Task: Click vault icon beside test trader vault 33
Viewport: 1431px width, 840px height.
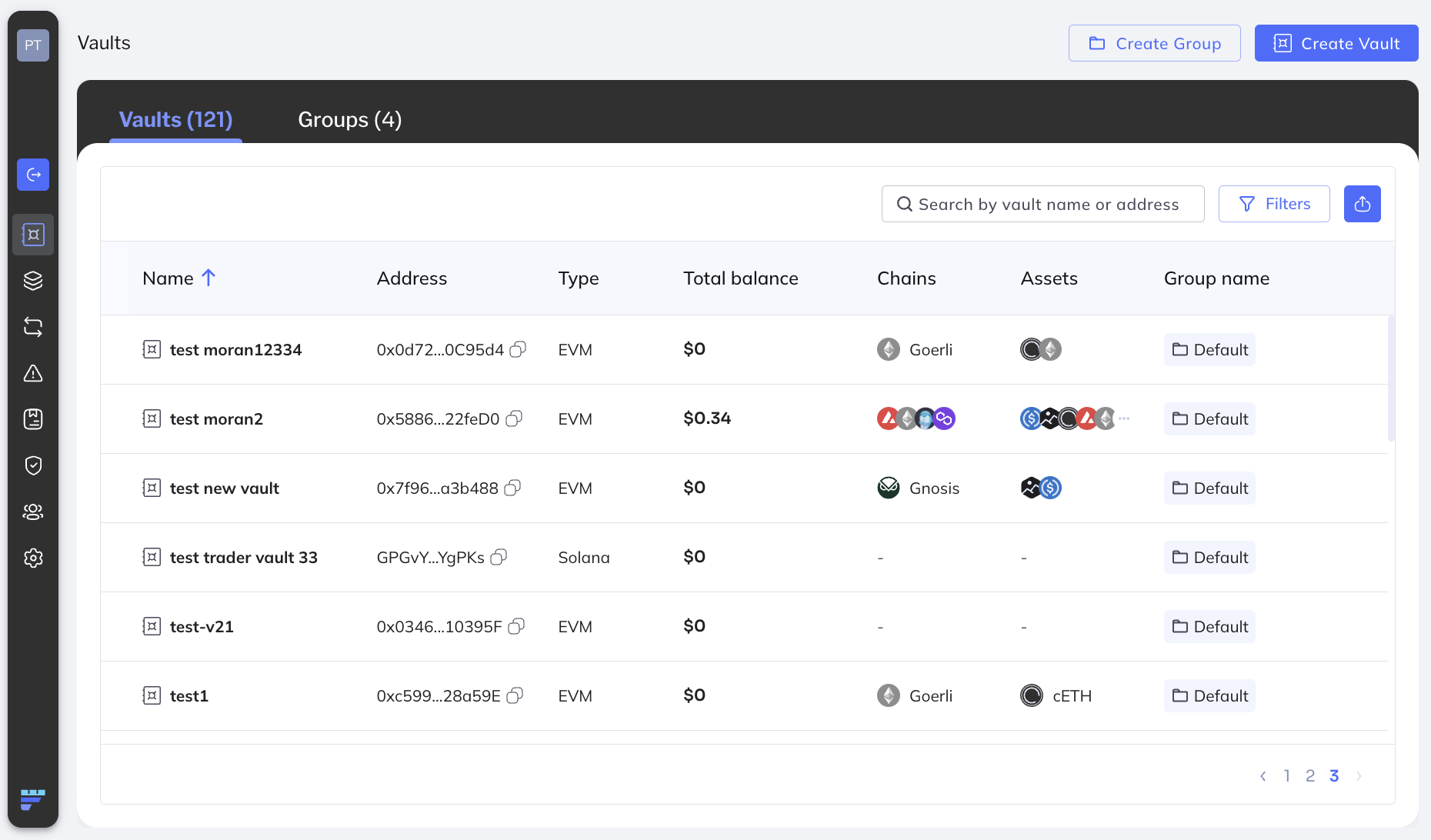Action: tap(152, 558)
